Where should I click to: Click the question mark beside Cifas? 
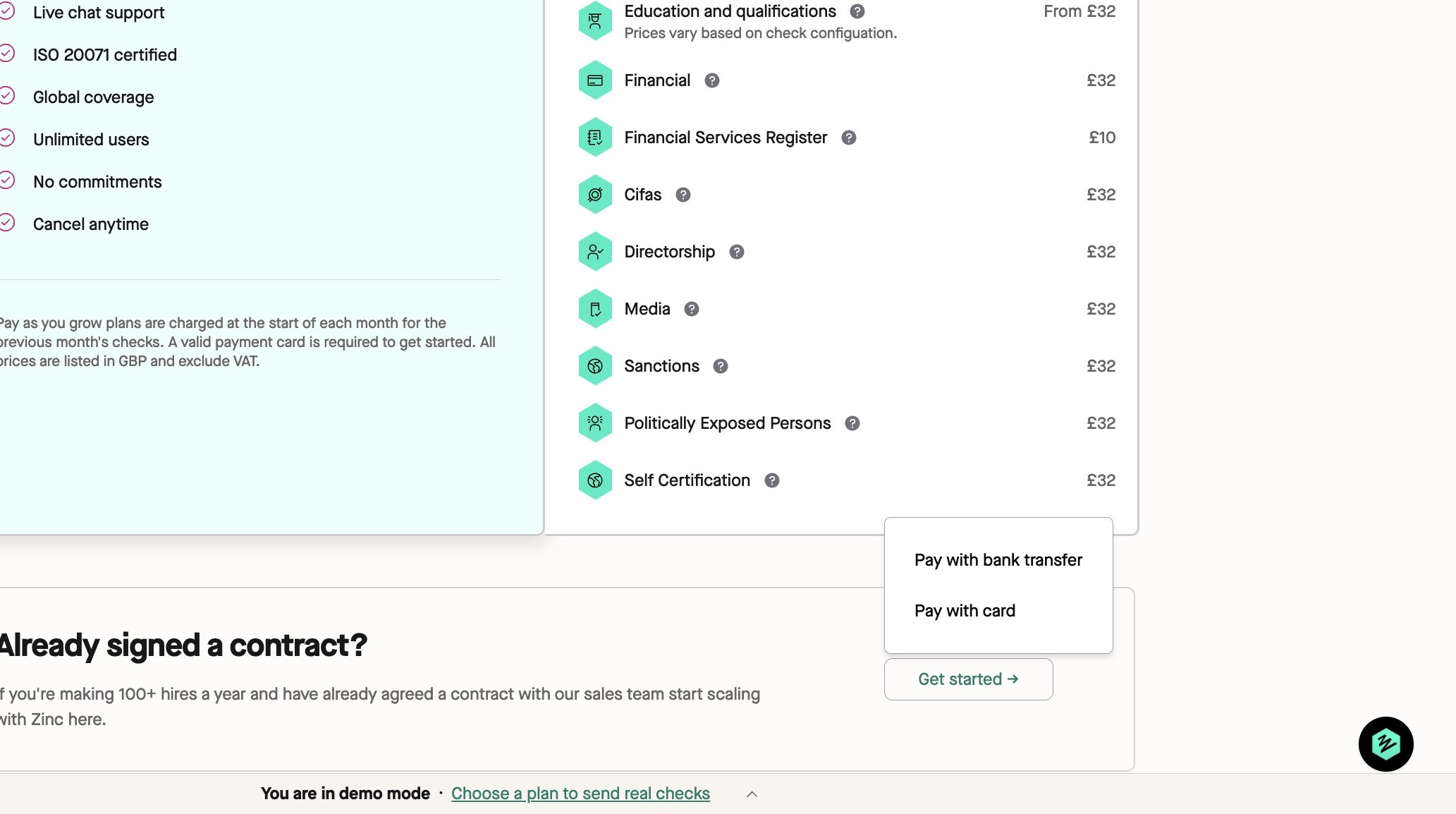(x=683, y=195)
